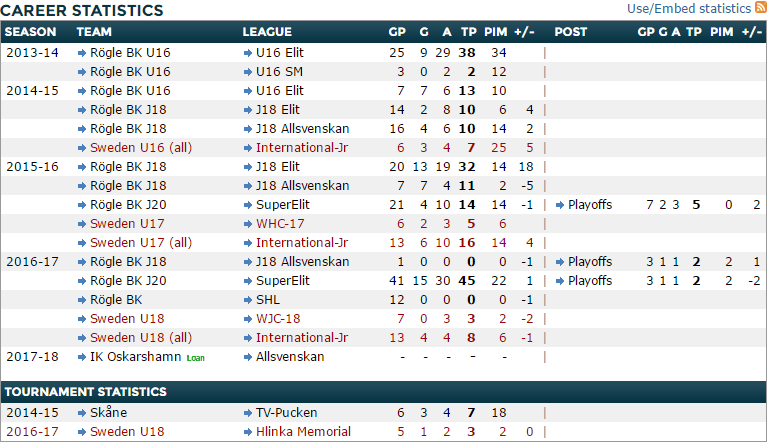Open the Rögle BK SHL team link
768x442 pixels.
tap(116, 300)
